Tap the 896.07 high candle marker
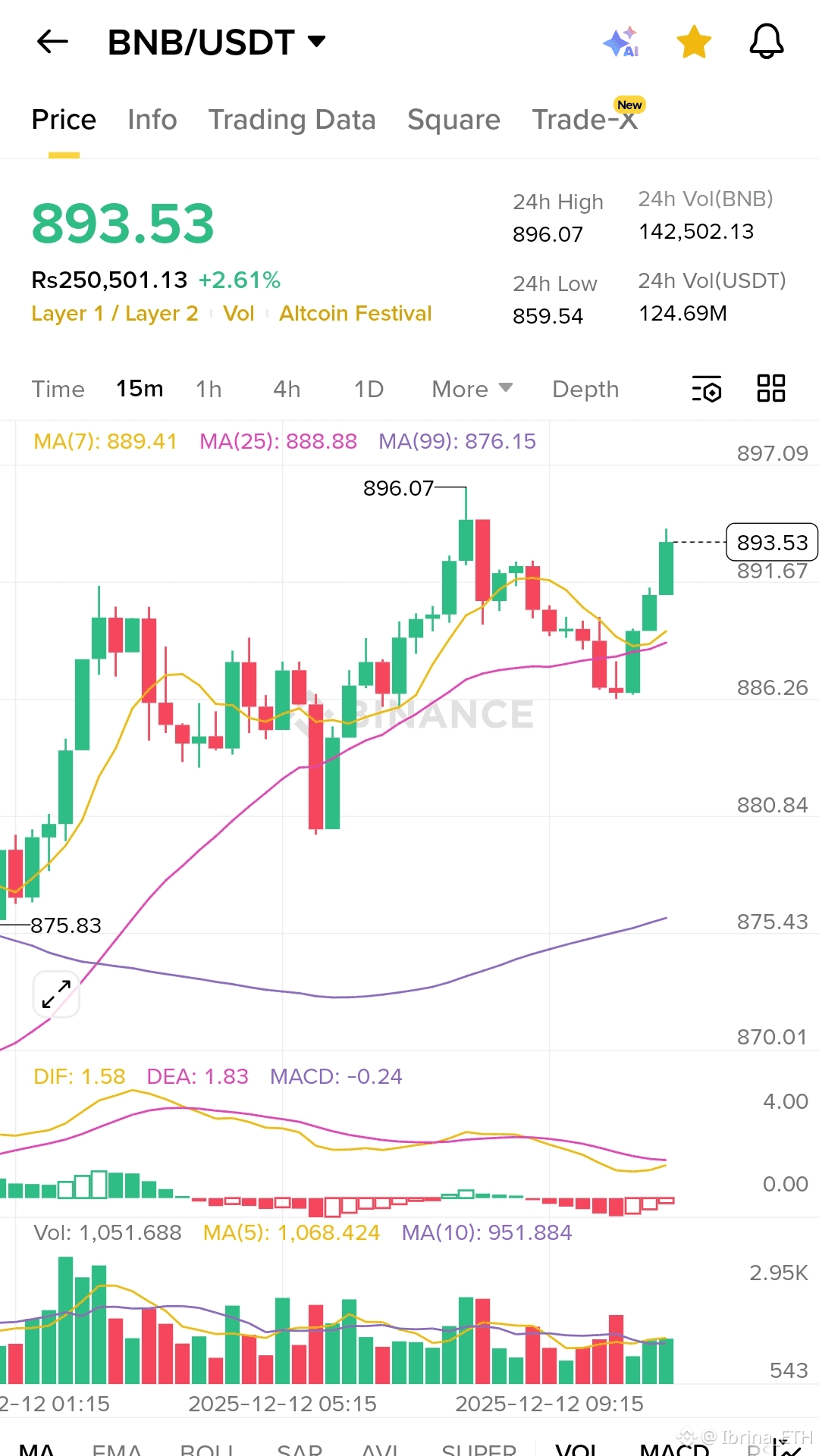Screen dimensions: 819x1456 pos(398,488)
